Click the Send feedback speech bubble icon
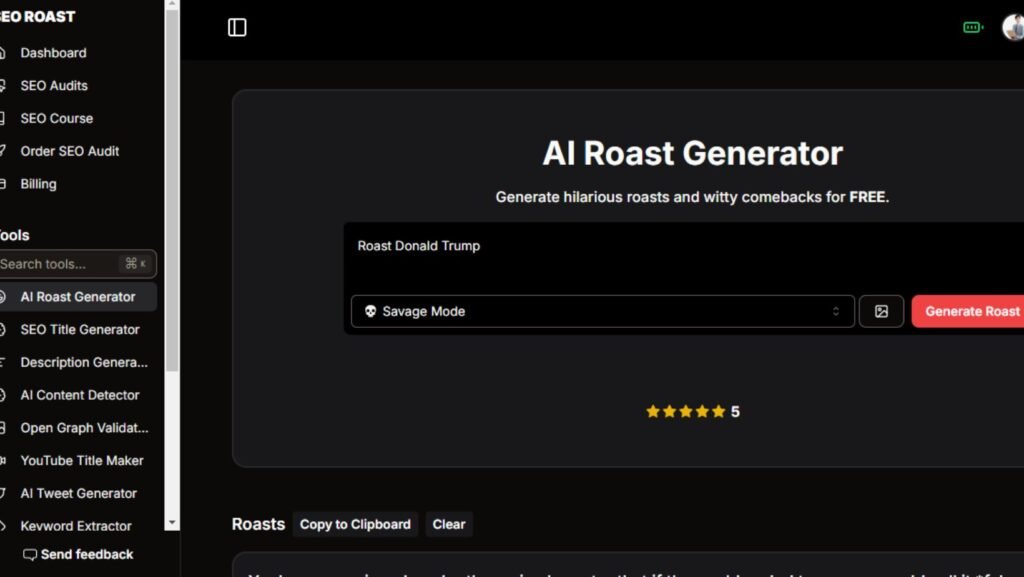 [x=30, y=555]
